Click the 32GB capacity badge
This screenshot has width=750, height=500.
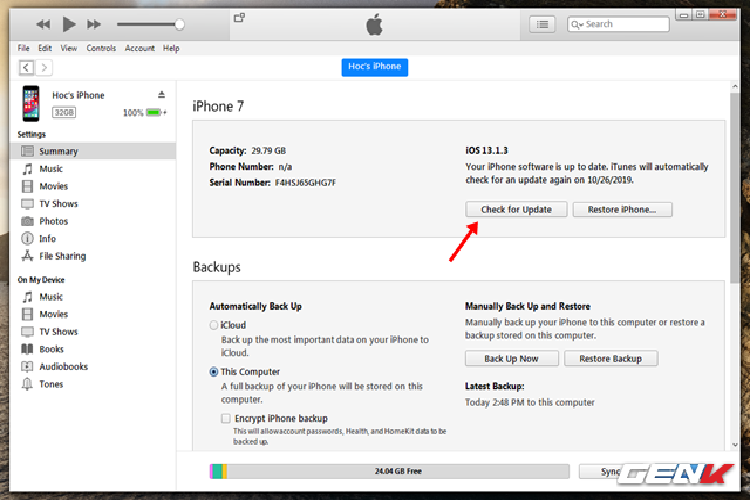(x=64, y=112)
